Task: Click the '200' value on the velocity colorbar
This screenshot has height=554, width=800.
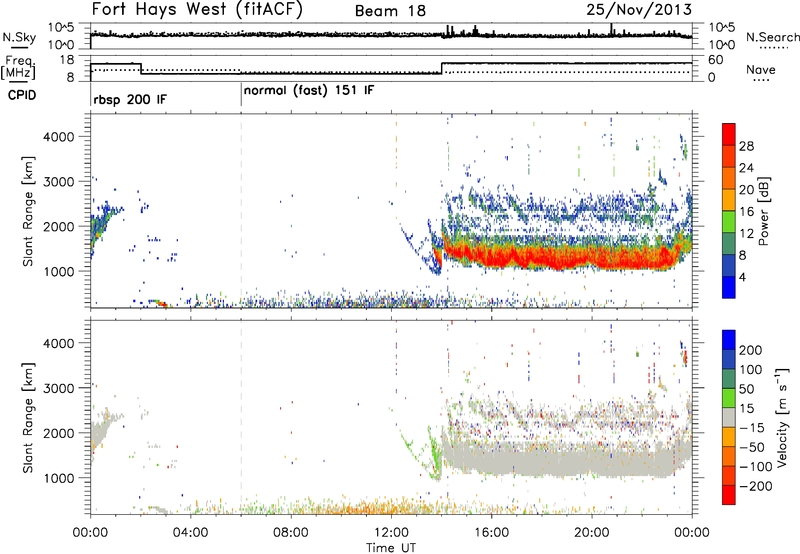Action: 751,350
